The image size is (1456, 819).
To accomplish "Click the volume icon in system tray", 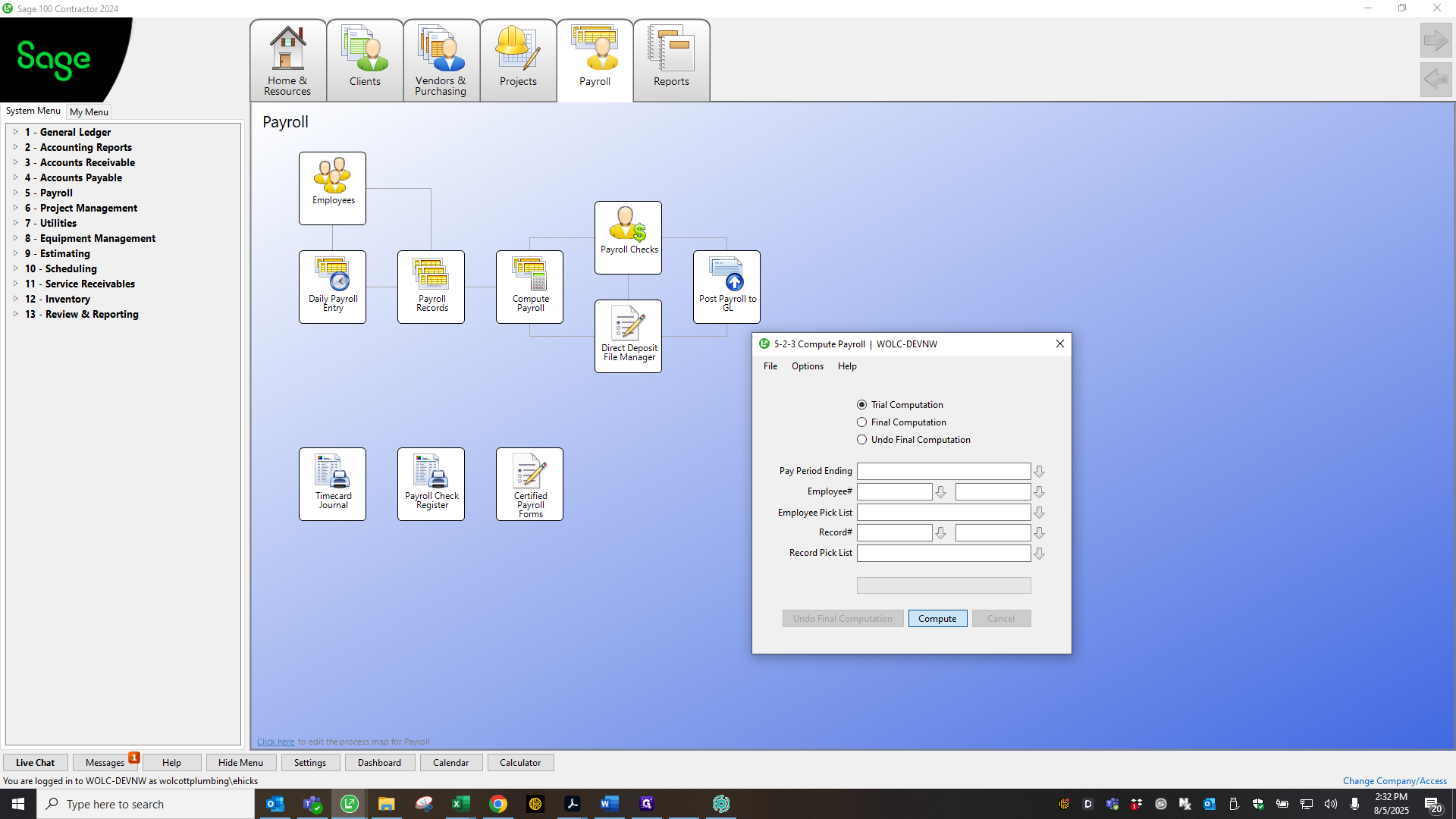I will (x=1331, y=804).
